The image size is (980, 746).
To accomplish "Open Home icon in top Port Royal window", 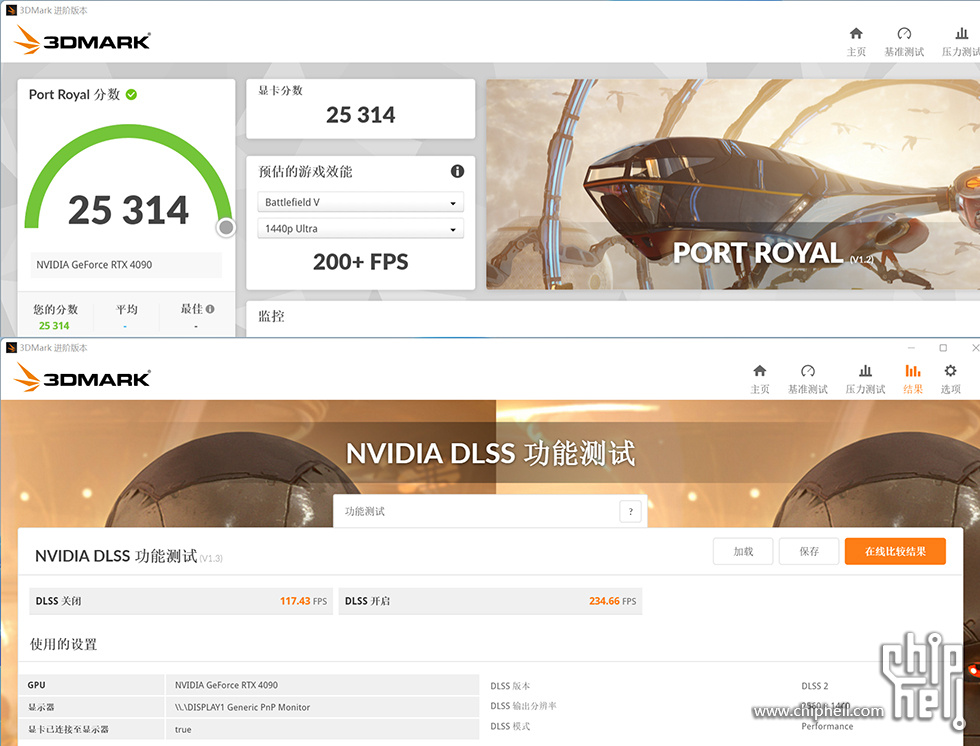I will point(856,34).
